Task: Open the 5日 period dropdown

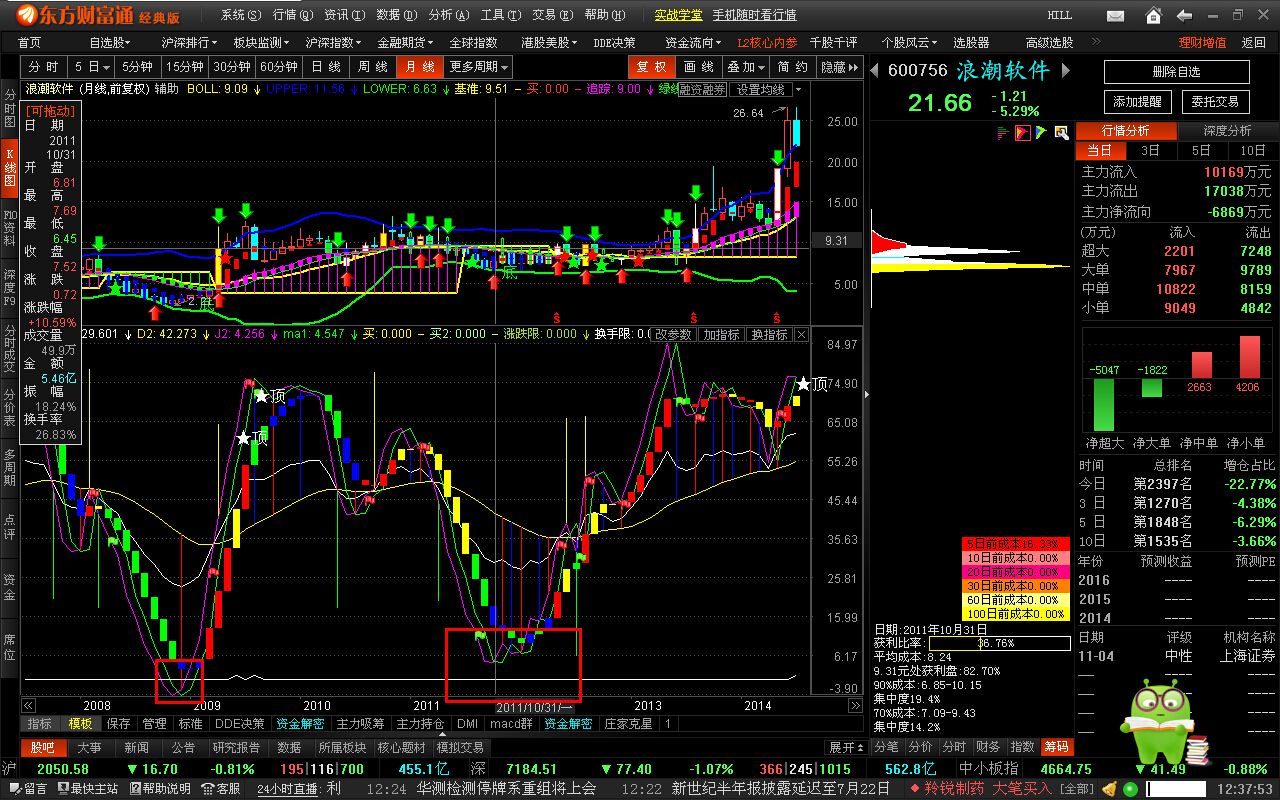Action: 93,67
